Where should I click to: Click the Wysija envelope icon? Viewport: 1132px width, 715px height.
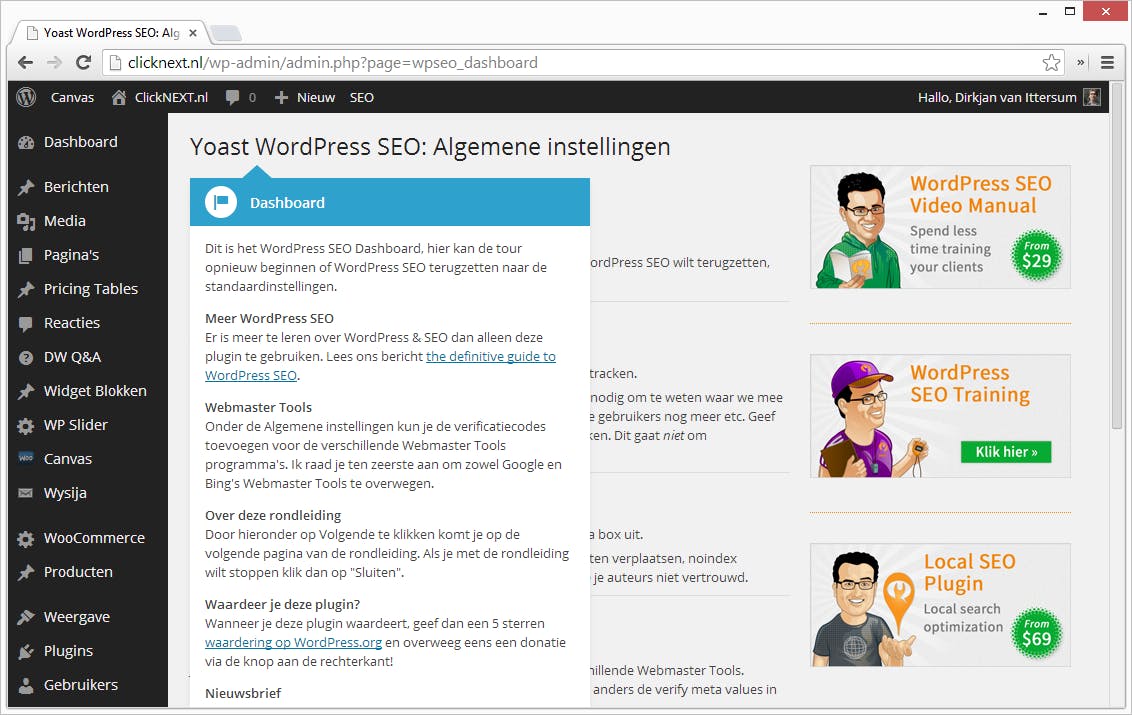[26, 493]
